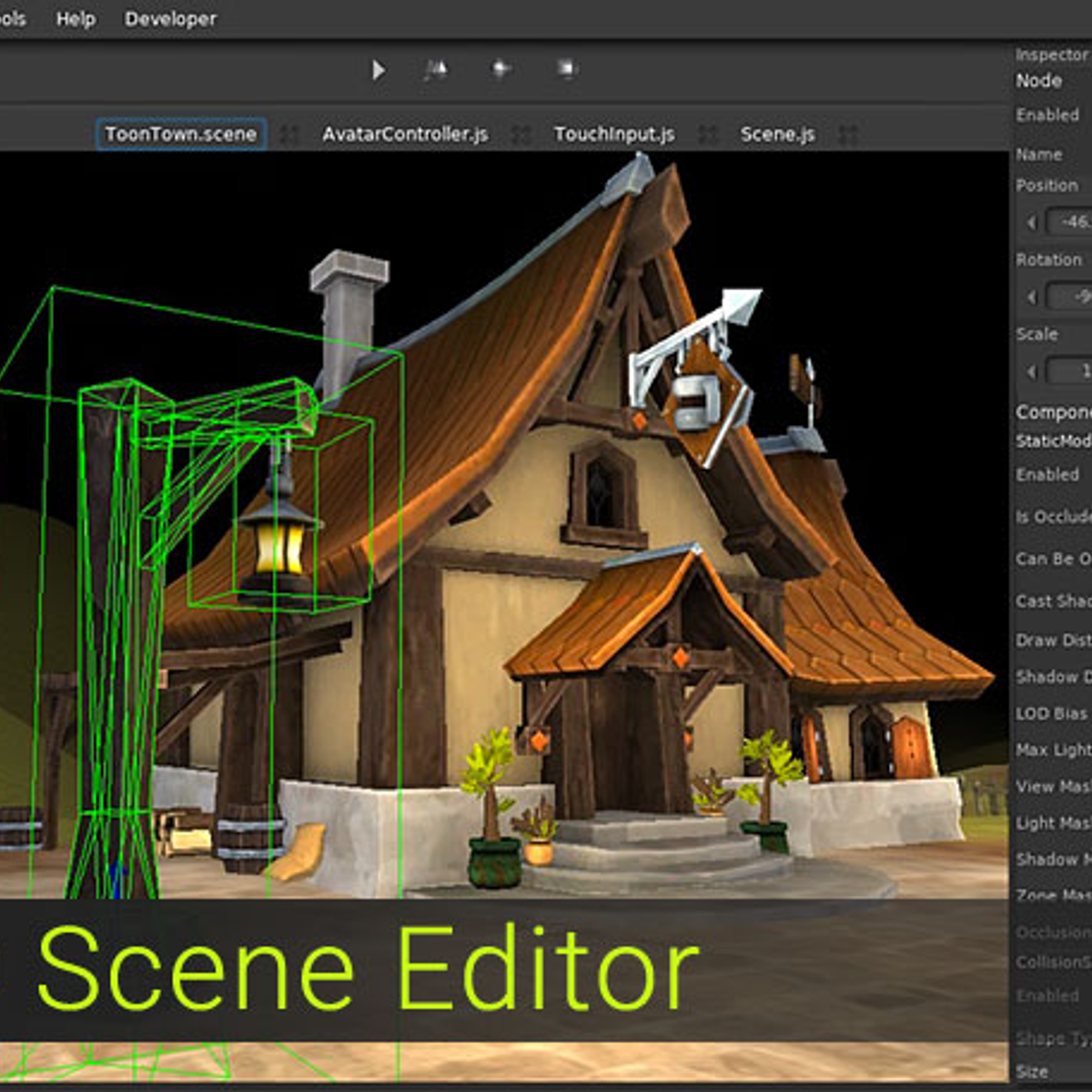Open the Scene.js tab
1092x1092 pixels.
tap(777, 135)
